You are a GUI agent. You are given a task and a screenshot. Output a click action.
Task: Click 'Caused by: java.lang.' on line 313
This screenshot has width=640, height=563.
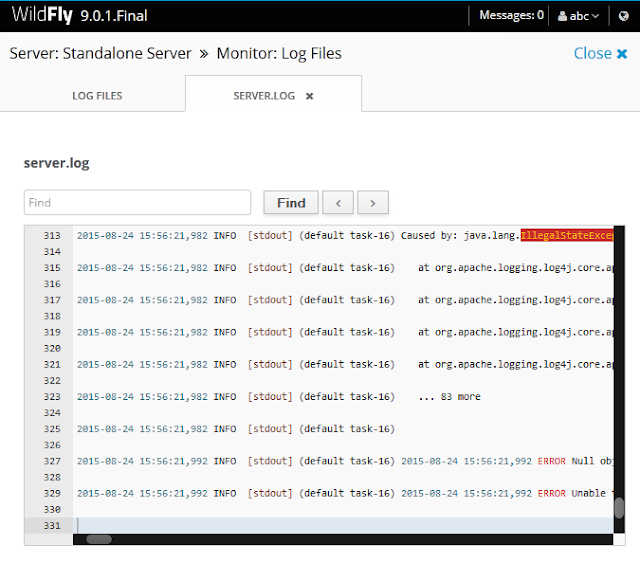tap(460, 236)
